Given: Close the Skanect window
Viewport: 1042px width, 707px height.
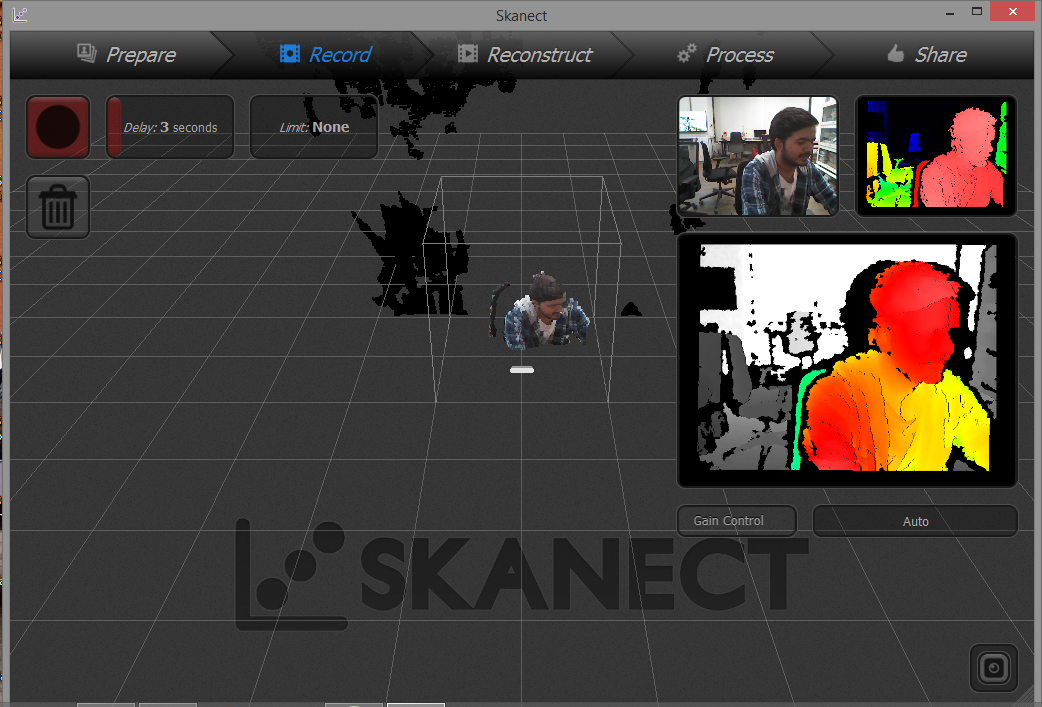Looking at the screenshot, I should pyautogui.click(x=1012, y=11).
